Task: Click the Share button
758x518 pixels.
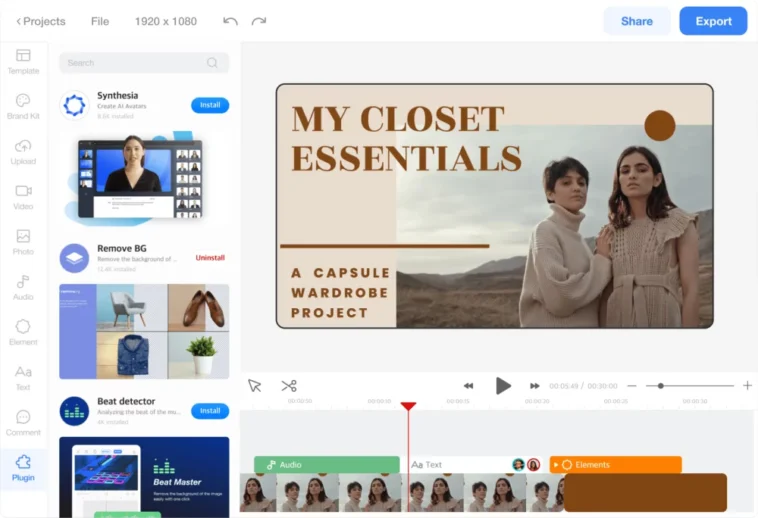Action: [x=637, y=21]
